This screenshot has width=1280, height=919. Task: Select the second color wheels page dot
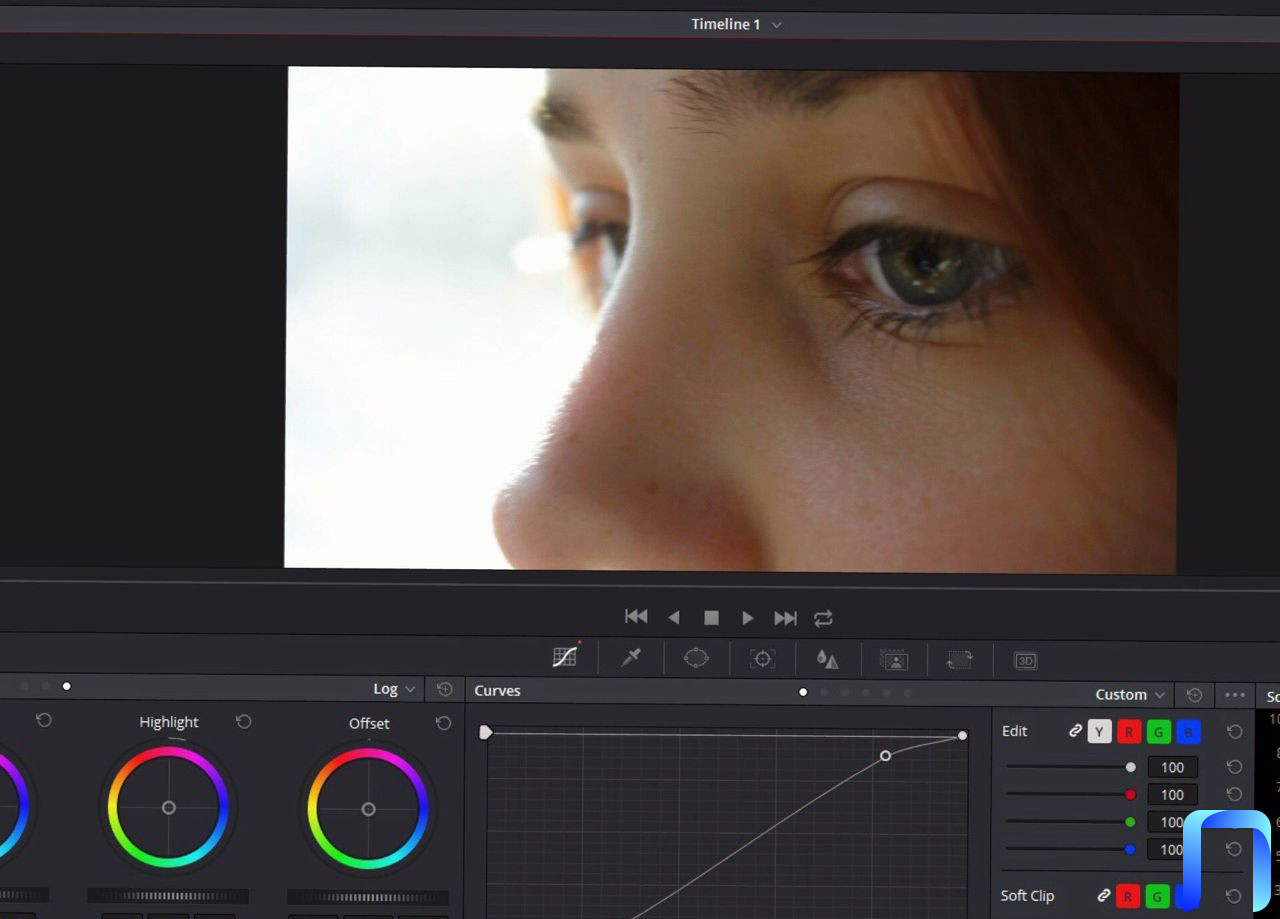point(45,686)
